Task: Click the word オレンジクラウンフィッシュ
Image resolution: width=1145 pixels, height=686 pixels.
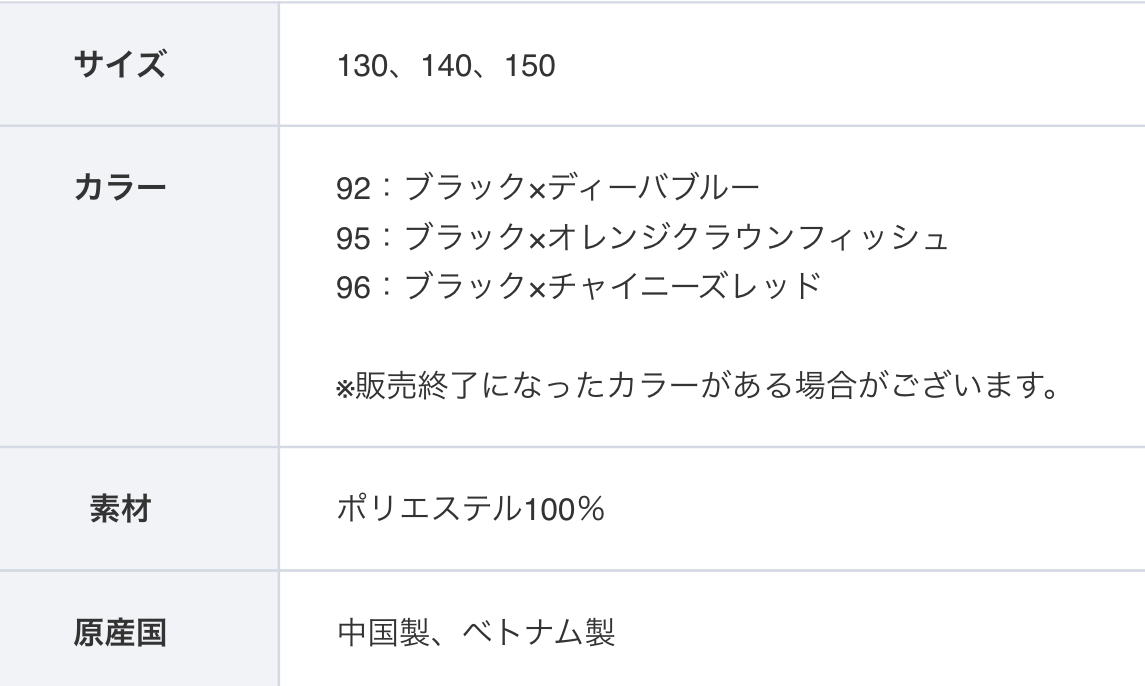Action: coord(748,237)
